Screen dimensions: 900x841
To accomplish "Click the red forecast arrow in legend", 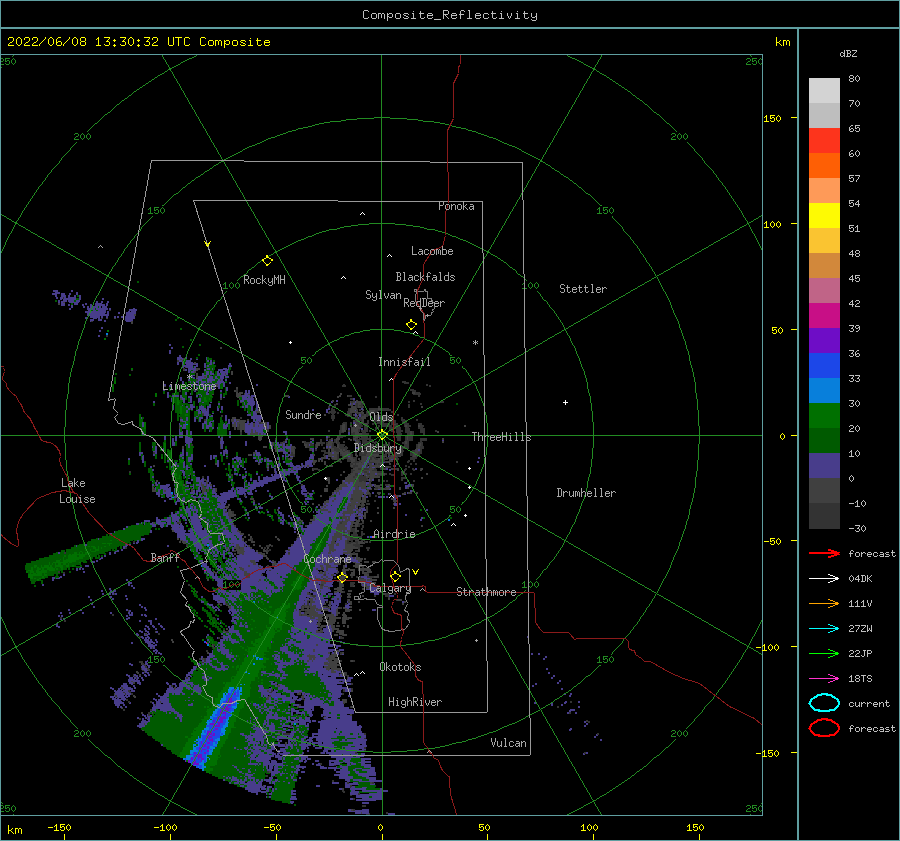I will 824,553.
